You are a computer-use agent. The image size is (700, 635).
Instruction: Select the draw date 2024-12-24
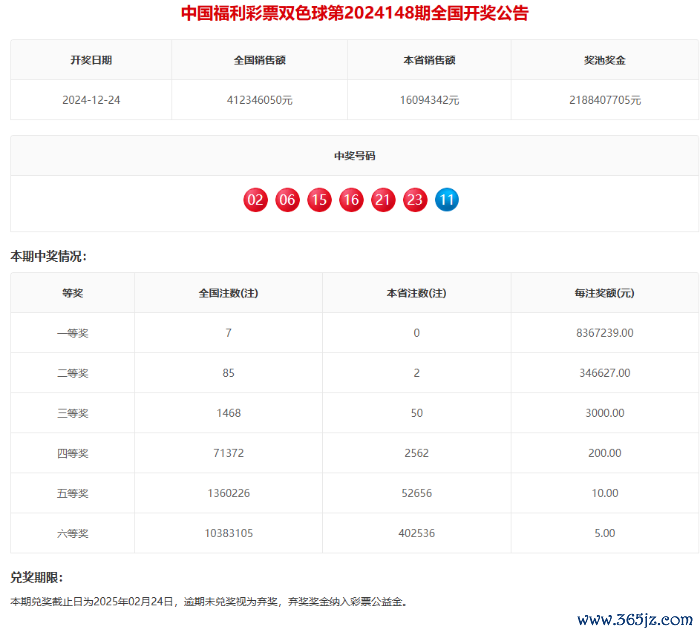pos(91,100)
